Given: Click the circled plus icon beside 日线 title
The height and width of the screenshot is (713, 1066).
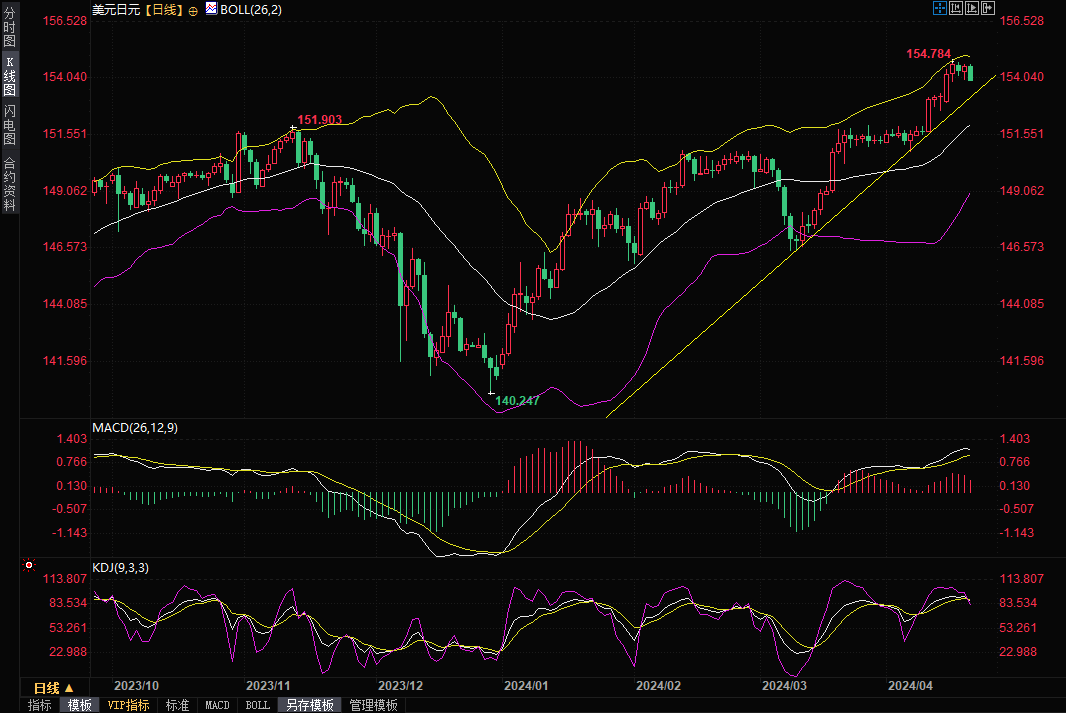Looking at the screenshot, I should (x=193, y=9).
